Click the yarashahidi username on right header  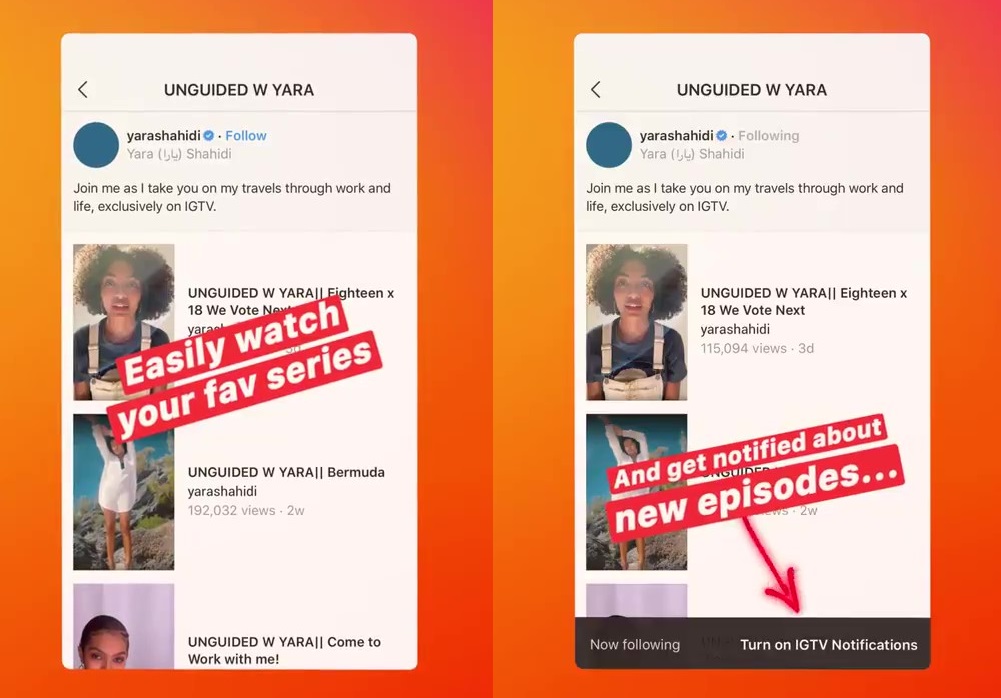point(677,135)
